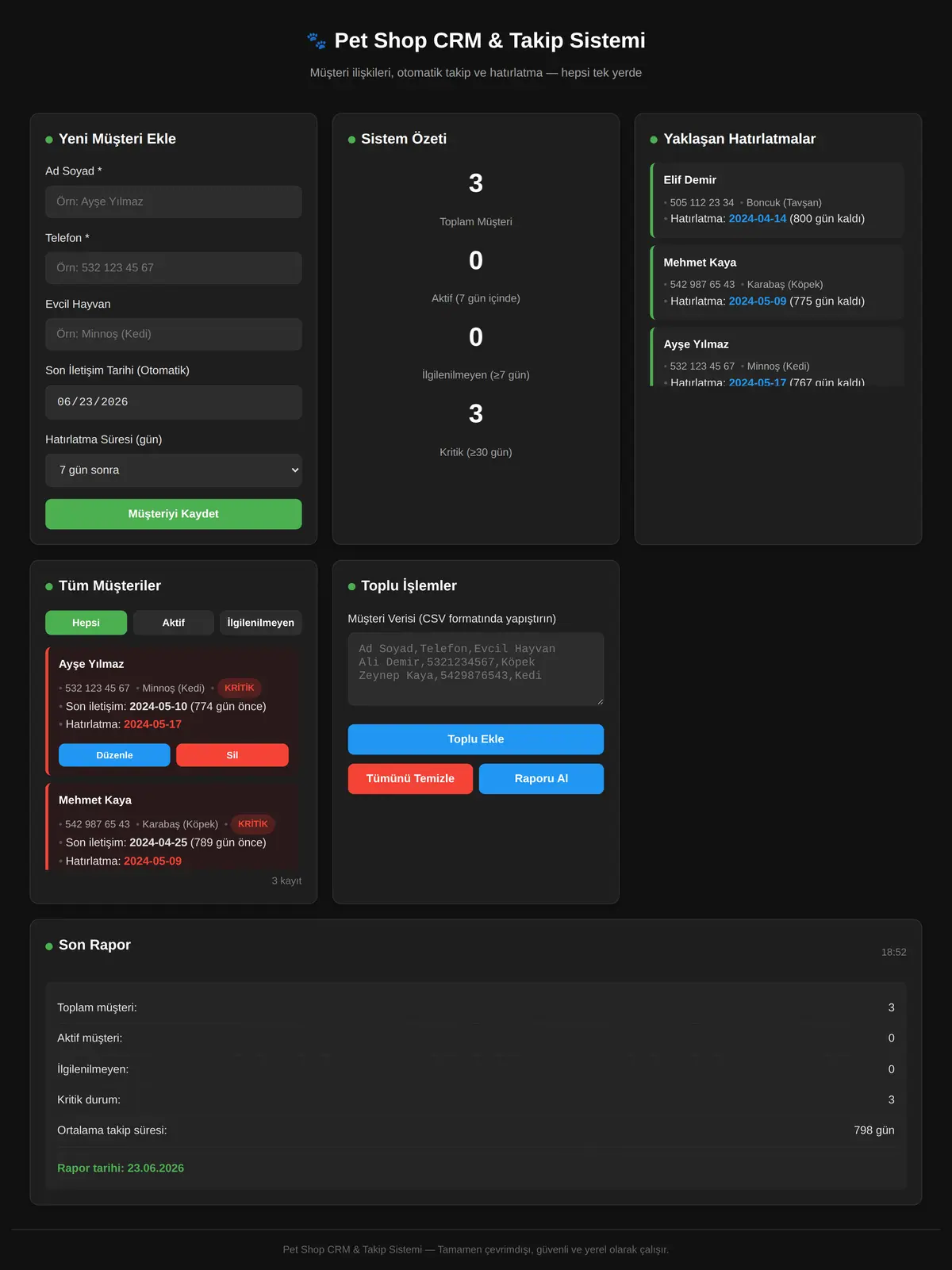Focus the Ad Soyad input field
This screenshot has width=952, height=1270.
click(x=174, y=201)
